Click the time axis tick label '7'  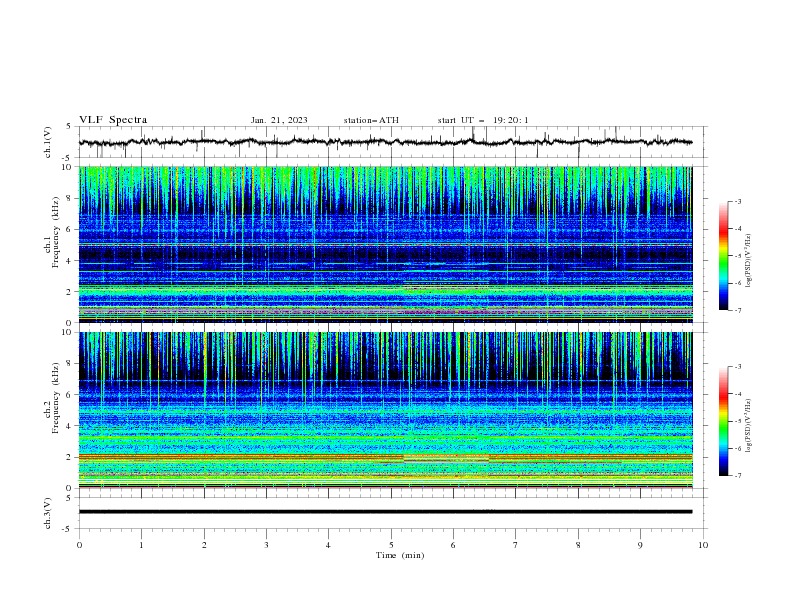point(516,545)
